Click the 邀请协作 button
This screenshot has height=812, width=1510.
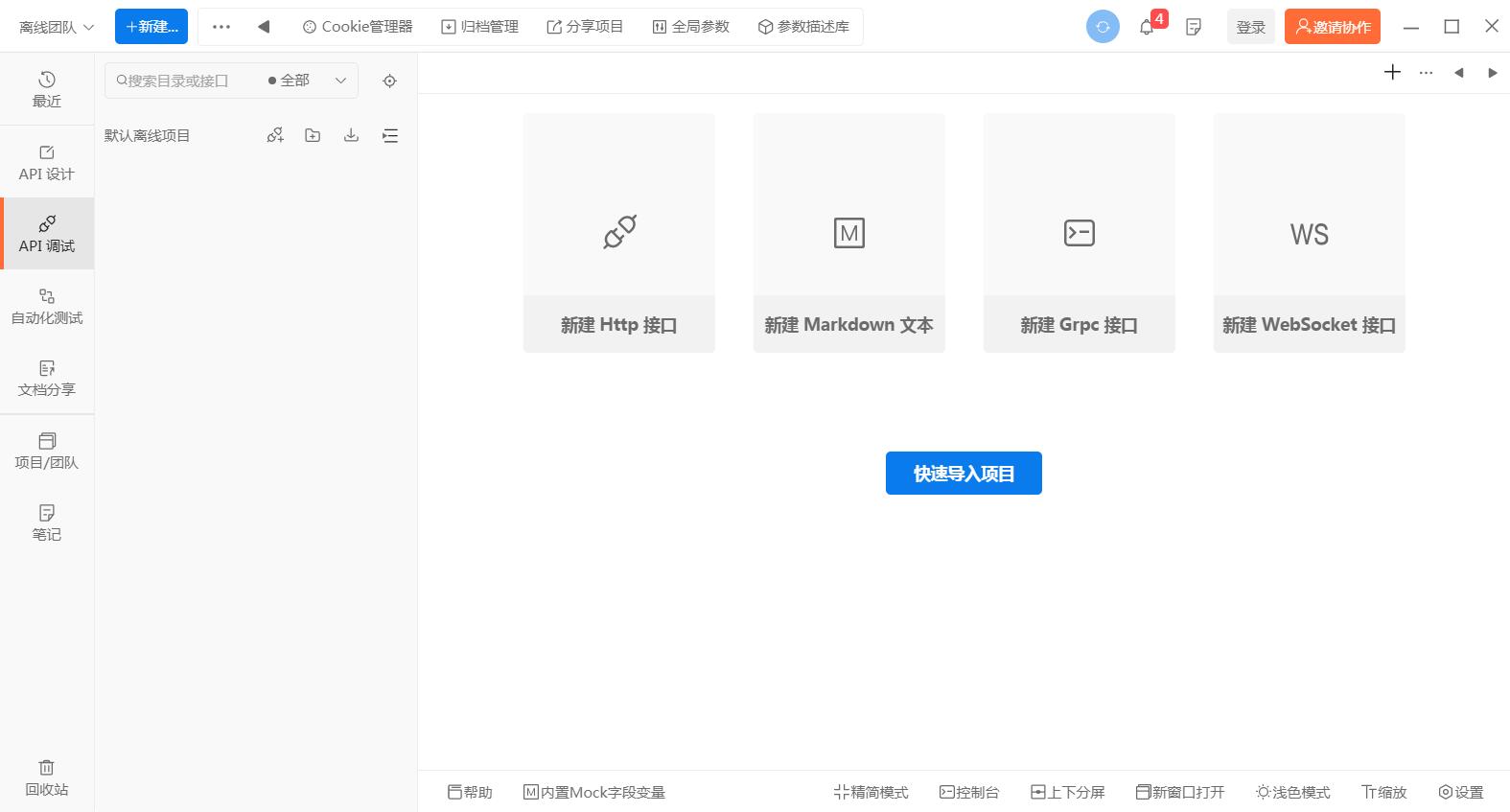tap(1332, 27)
